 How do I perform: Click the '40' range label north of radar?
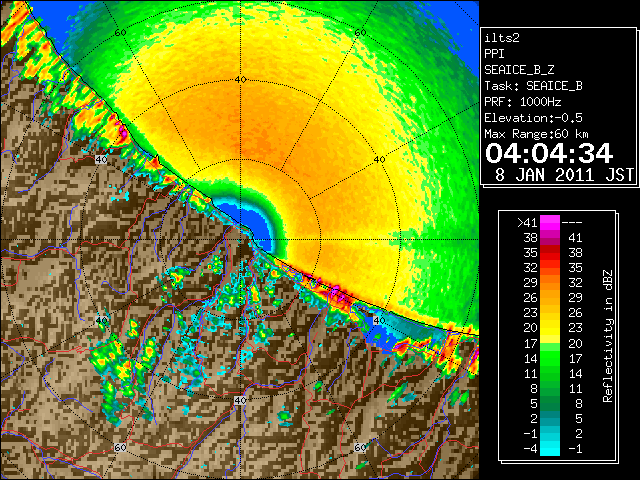pyautogui.click(x=240, y=80)
